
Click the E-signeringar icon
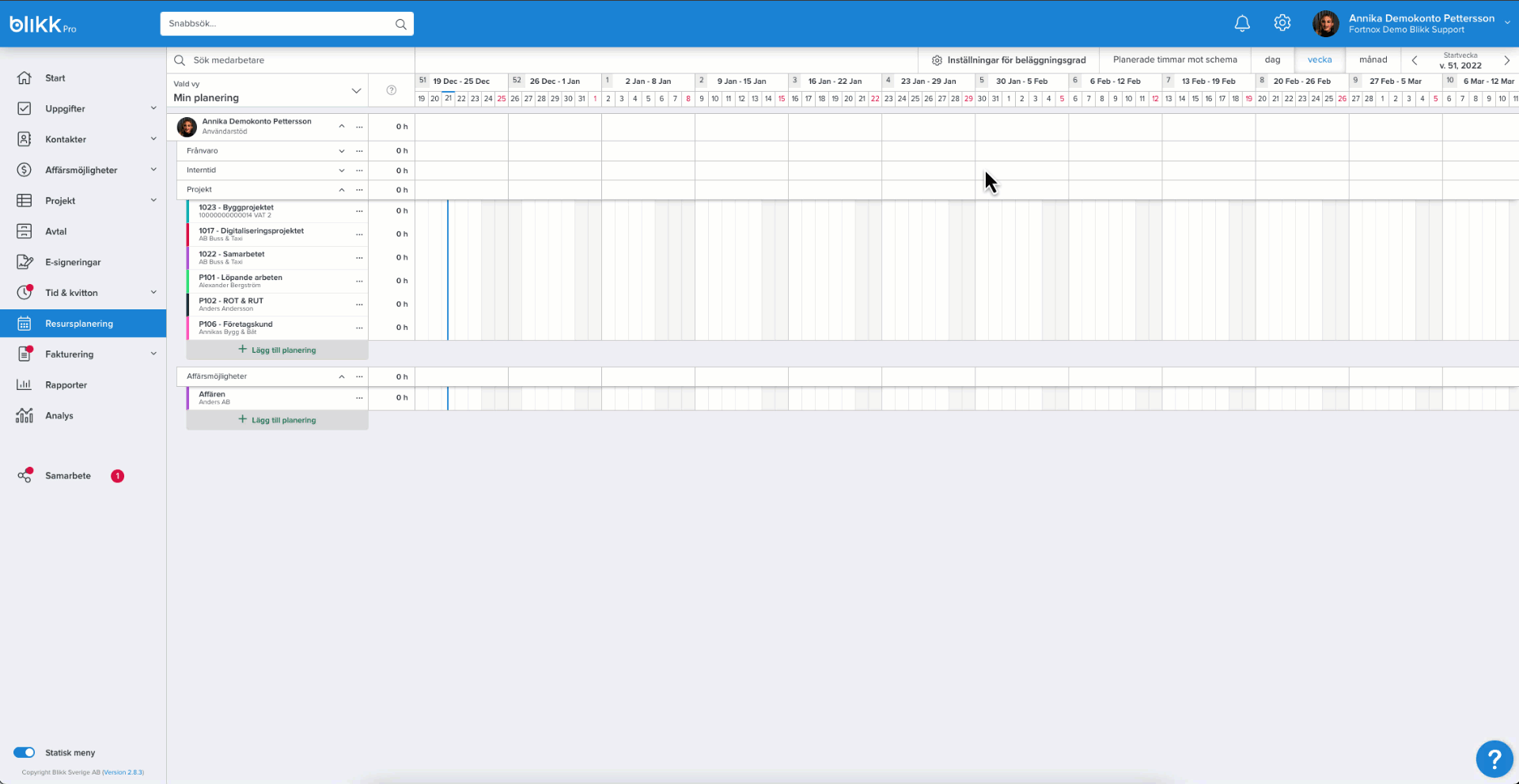pos(25,262)
